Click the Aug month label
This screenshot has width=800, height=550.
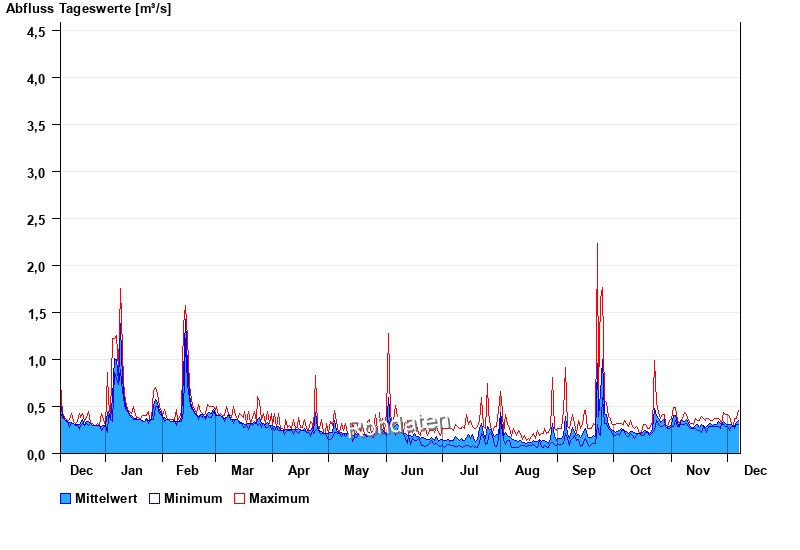pos(527,471)
